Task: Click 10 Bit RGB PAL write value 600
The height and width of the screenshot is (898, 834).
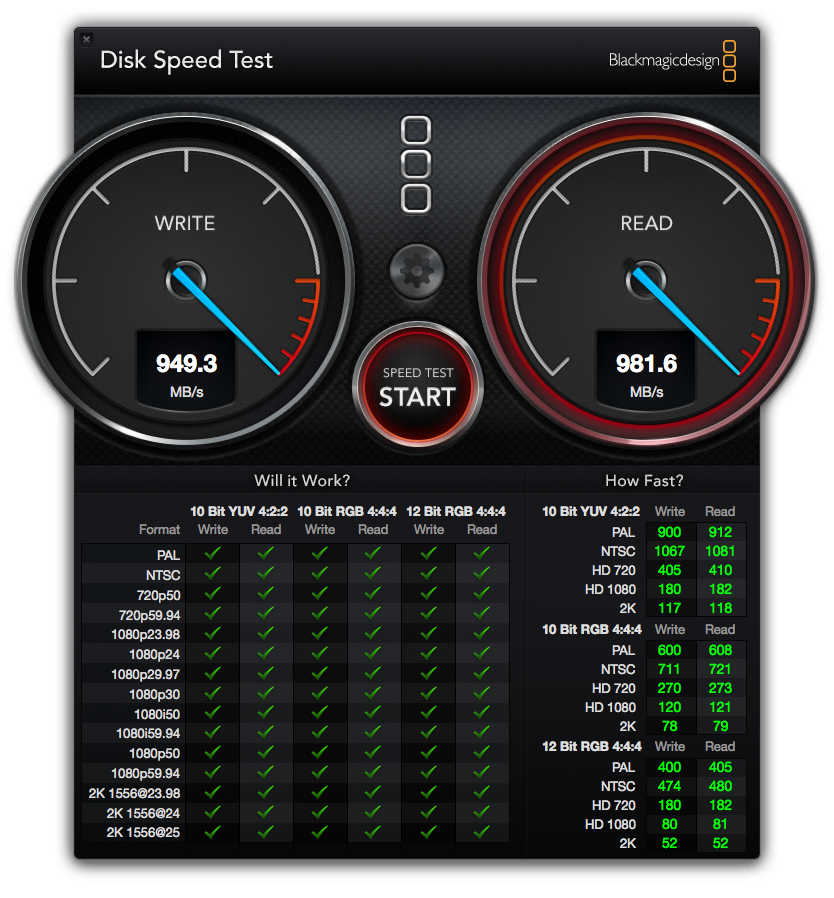Action: (669, 650)
